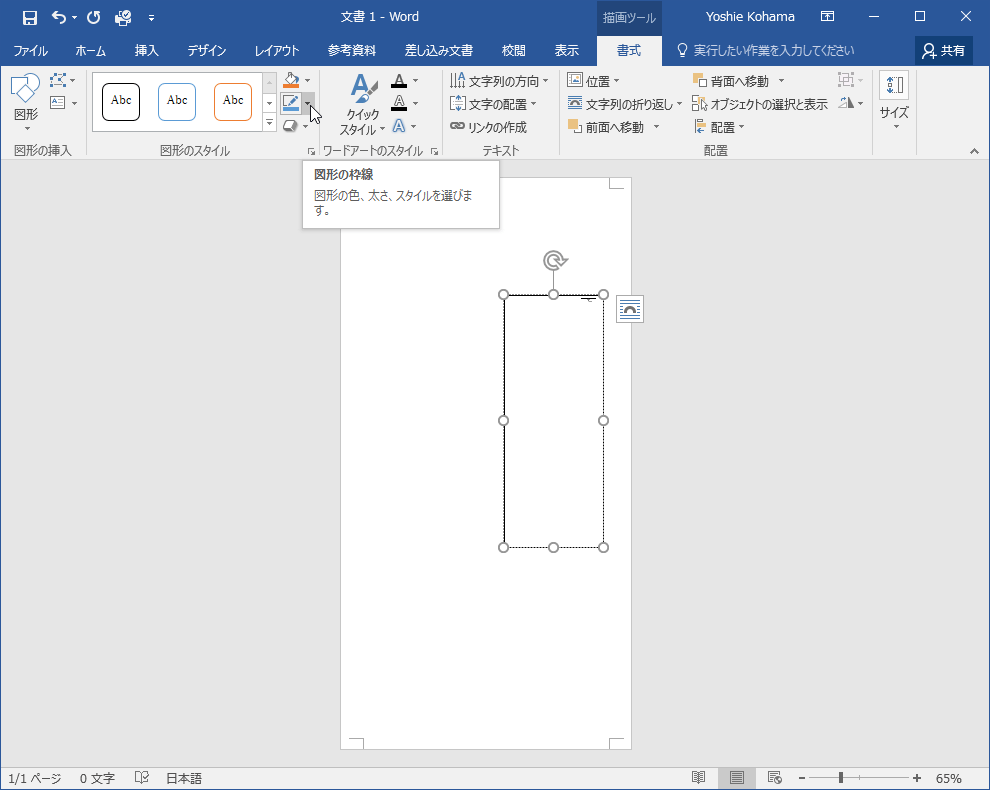Click the rotate objects icon
This screenshot has height=790, width=990.
[847, 103]
